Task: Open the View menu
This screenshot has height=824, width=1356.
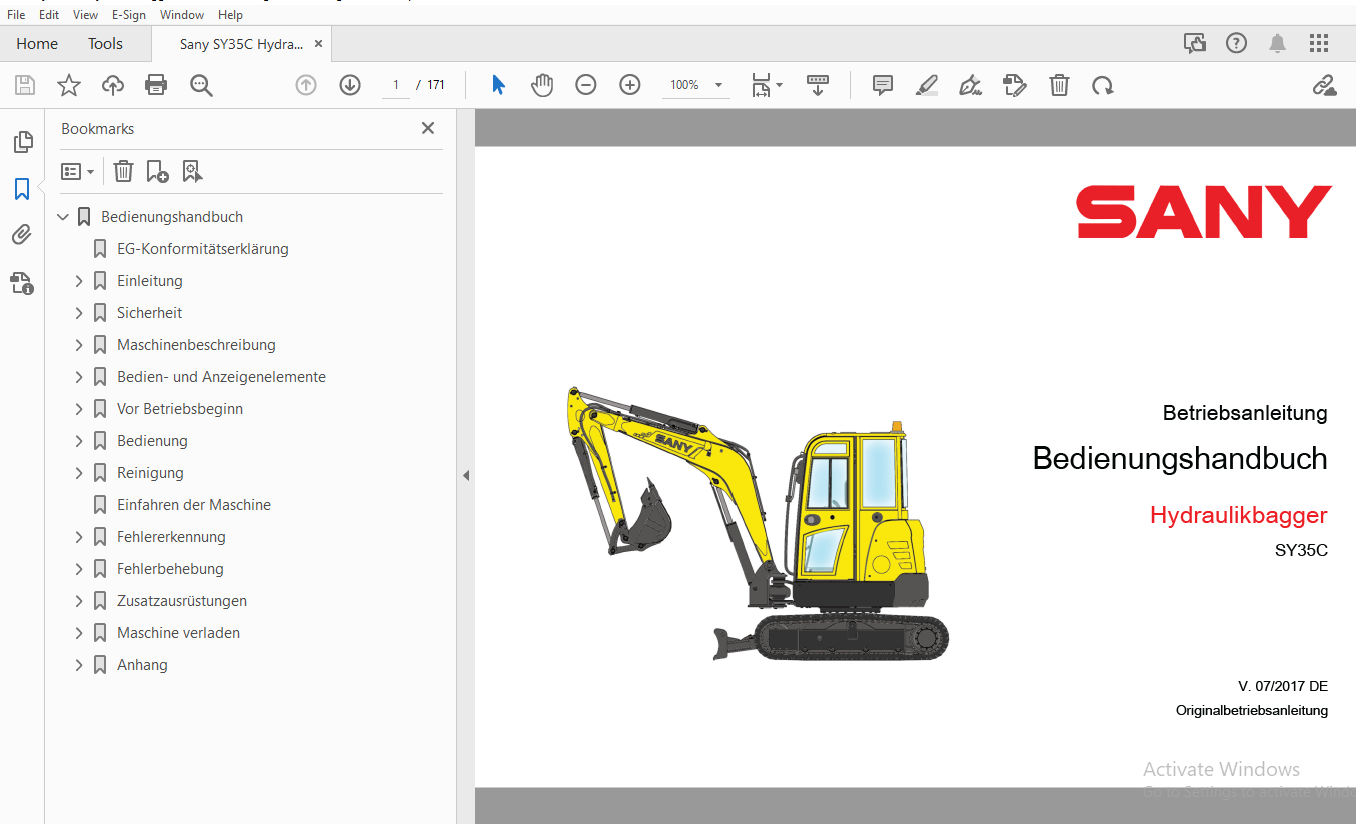Action: (x=85, y=15)
